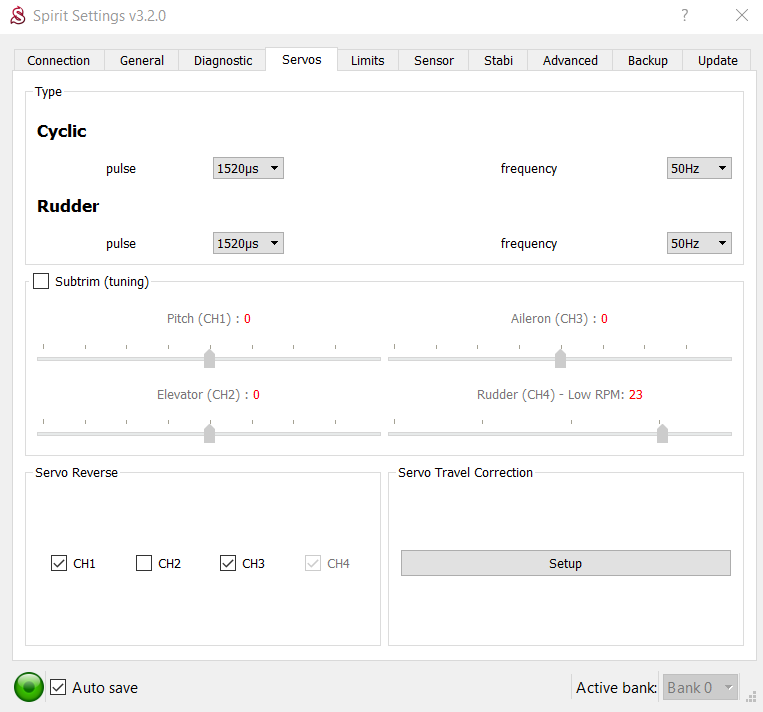The width and height of the screenshot is (763, 712).
Task: Open Cyclic pulse dropdown
Action: pos(248,168)
